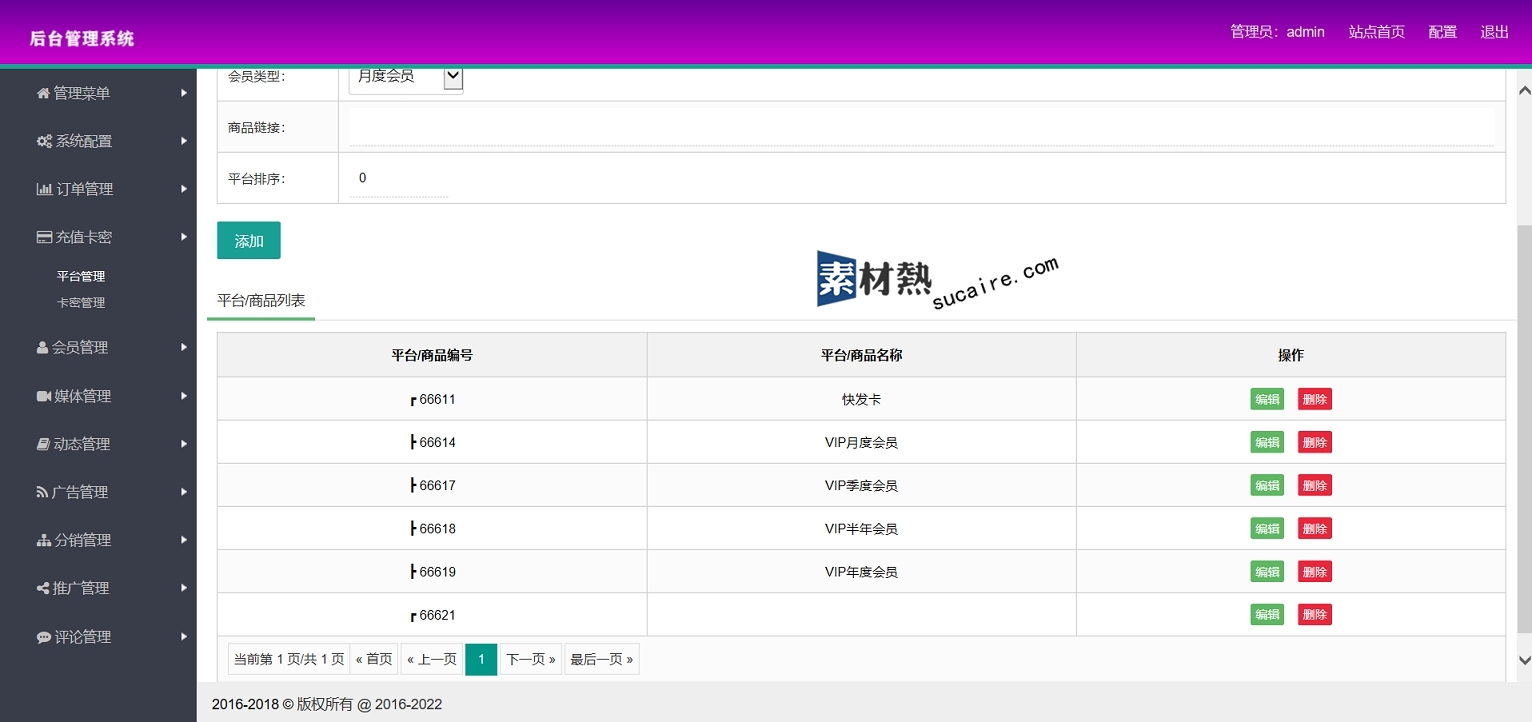Click 配置 link in header
Screen dimensions: 1532x722
[1443, 32]
